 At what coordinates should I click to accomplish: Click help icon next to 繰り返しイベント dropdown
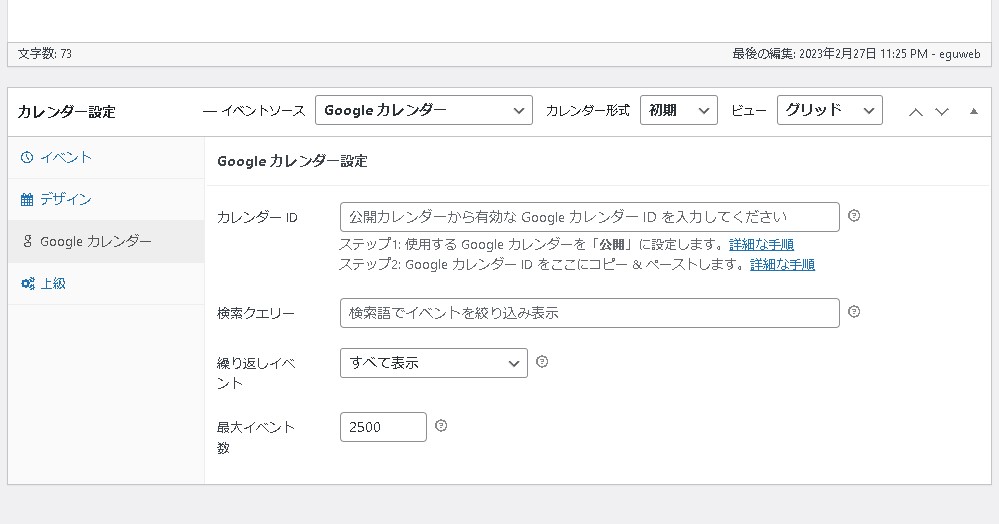pos(542,362)
